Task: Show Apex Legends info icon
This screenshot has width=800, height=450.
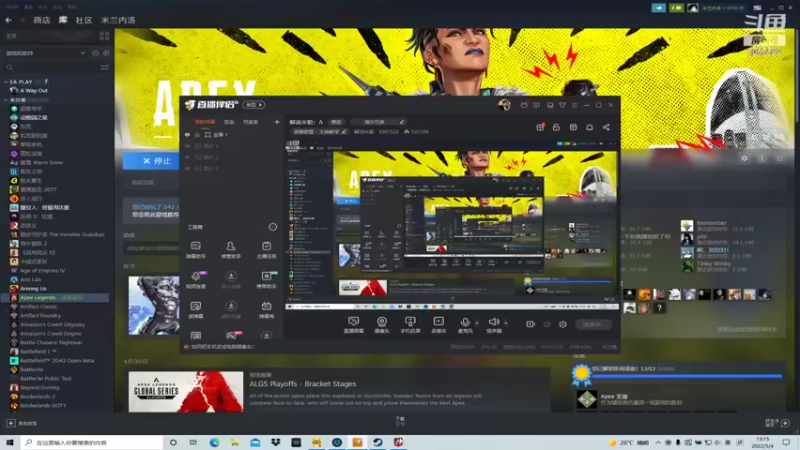Action: [762, 159]
